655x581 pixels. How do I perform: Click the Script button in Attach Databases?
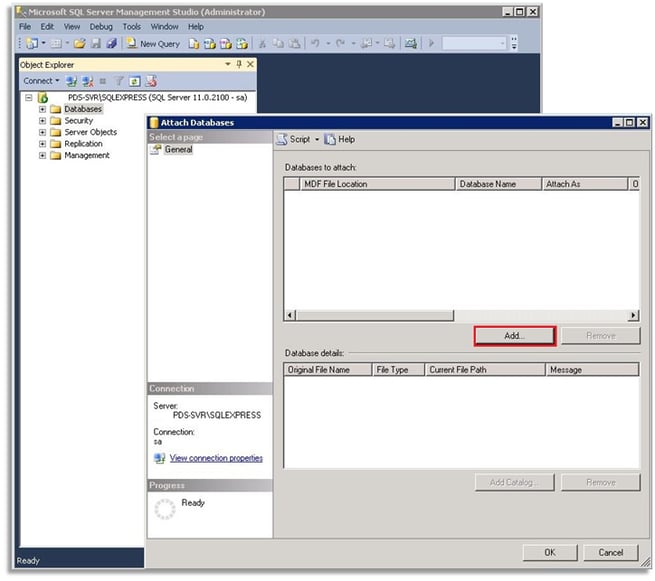294,139
